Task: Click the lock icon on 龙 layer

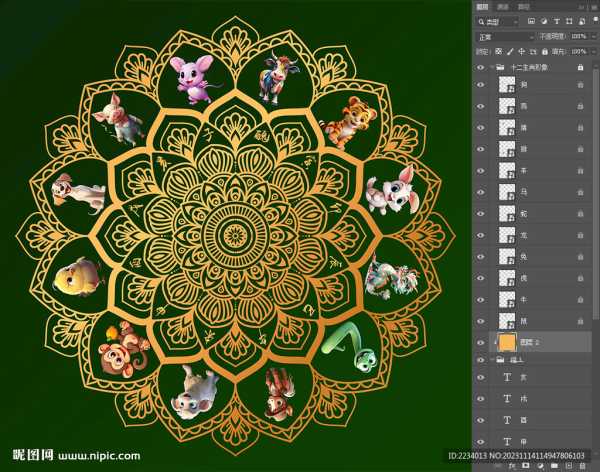Action: click(x=580, y=235)
